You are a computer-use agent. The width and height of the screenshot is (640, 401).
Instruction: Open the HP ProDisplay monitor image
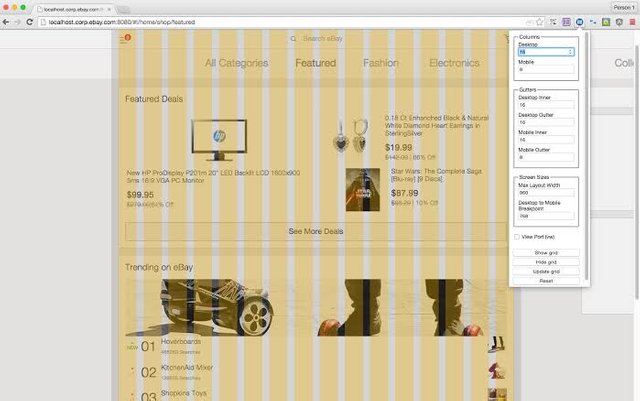pyautogui.click(x=219, y=140)
